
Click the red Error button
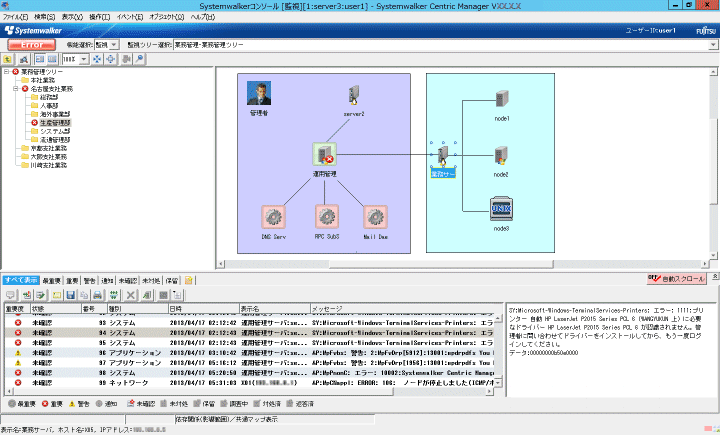31,45
